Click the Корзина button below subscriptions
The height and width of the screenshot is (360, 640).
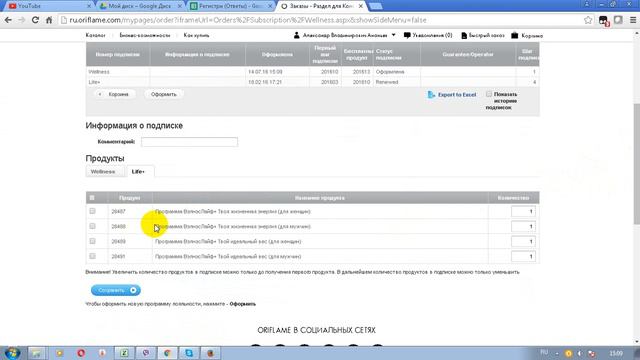point(114,94)
